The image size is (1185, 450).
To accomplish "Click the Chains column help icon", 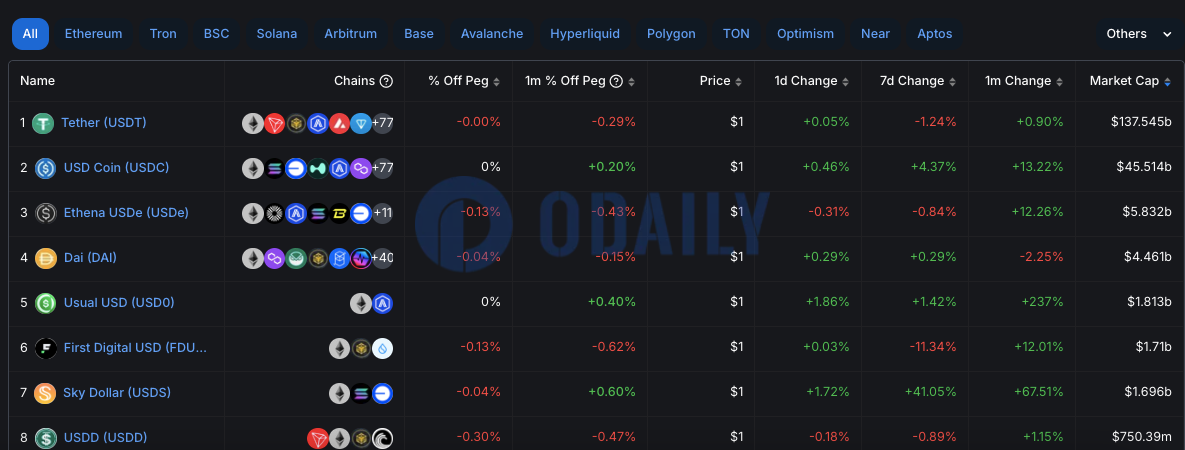I will pyautogui.click(x=386, y=81).
